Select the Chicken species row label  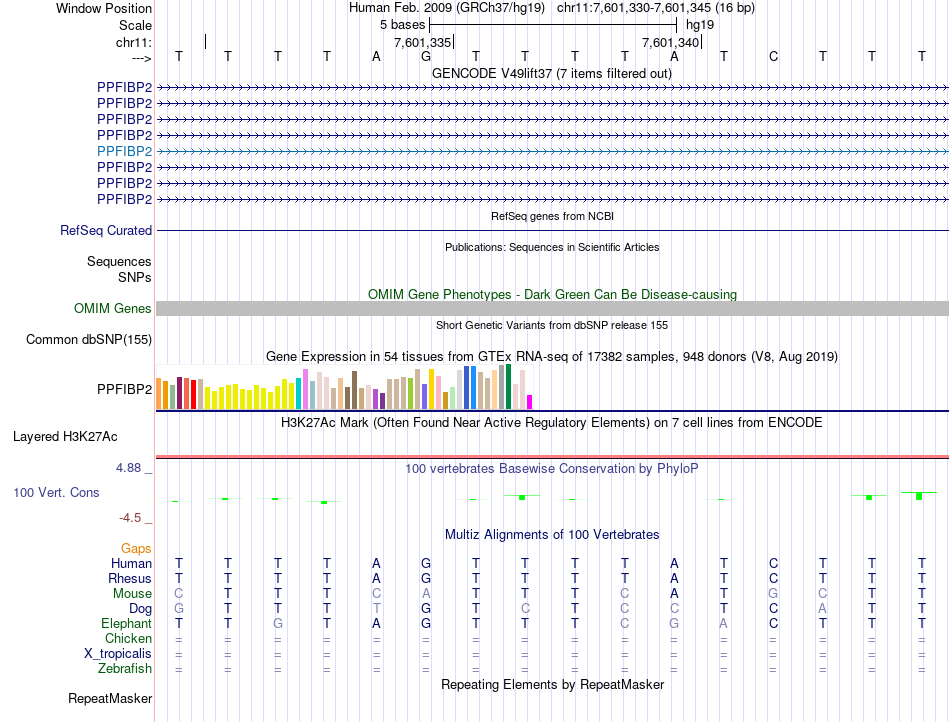click(x=128, y=638)
